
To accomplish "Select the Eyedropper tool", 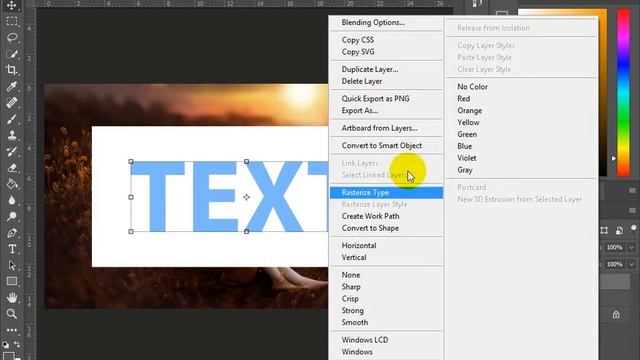I will click(x=11, y=87).
